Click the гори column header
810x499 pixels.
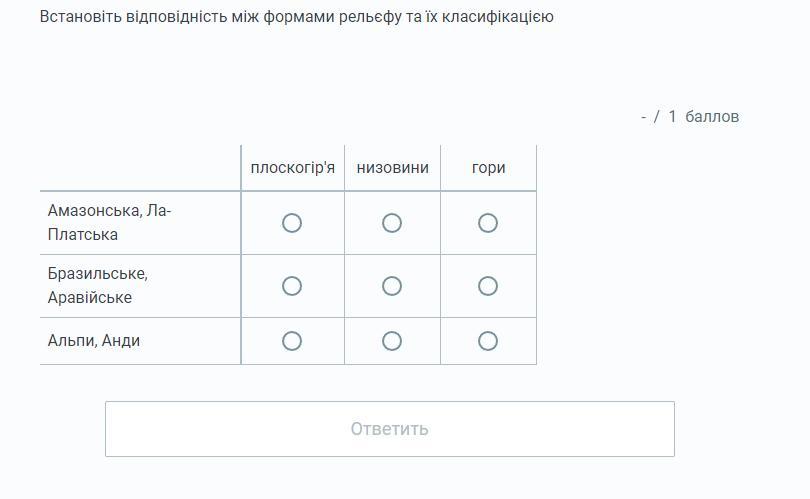coord(488,168)
